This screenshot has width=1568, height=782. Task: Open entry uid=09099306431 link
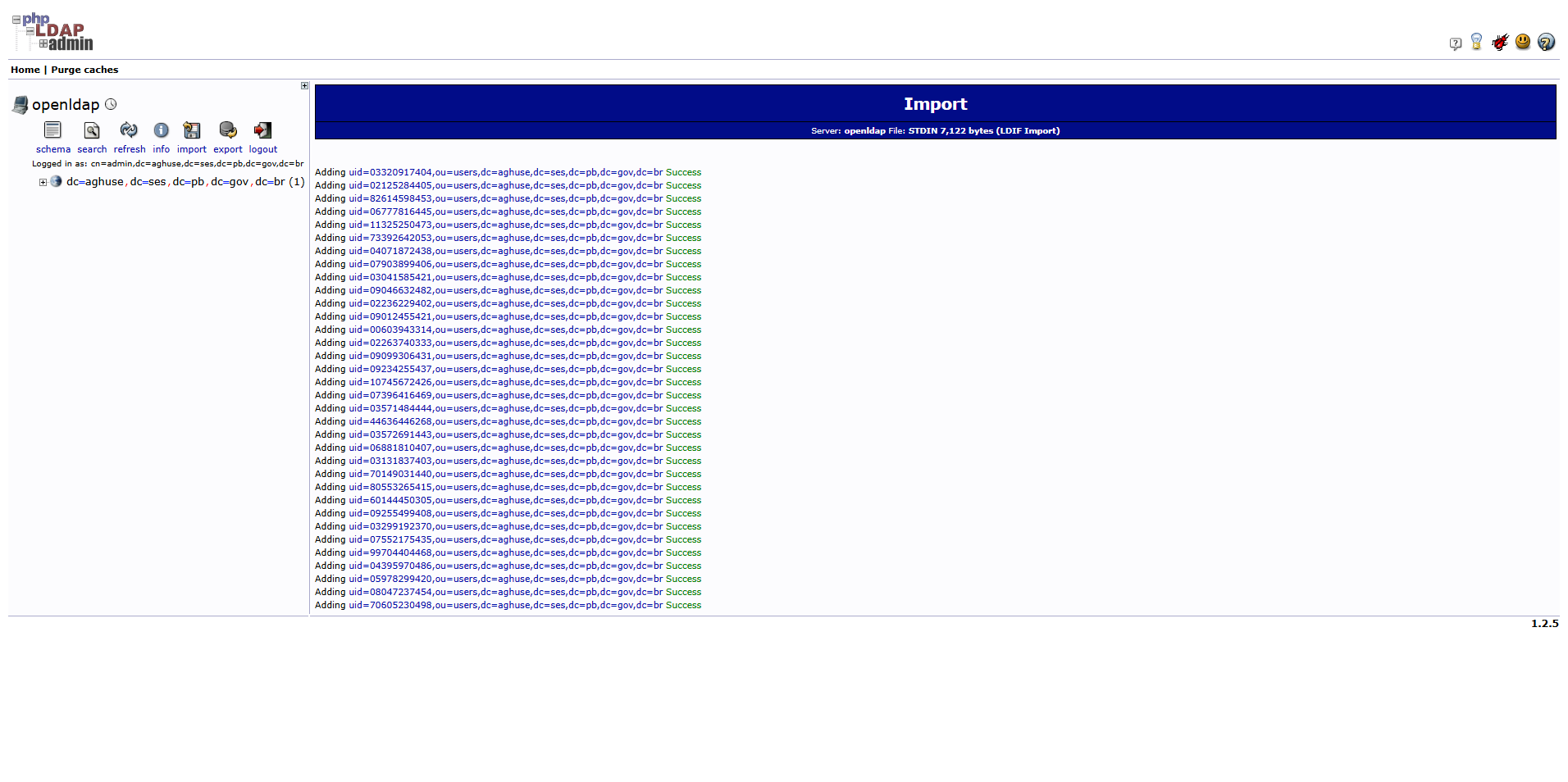(x=506, y=356)
